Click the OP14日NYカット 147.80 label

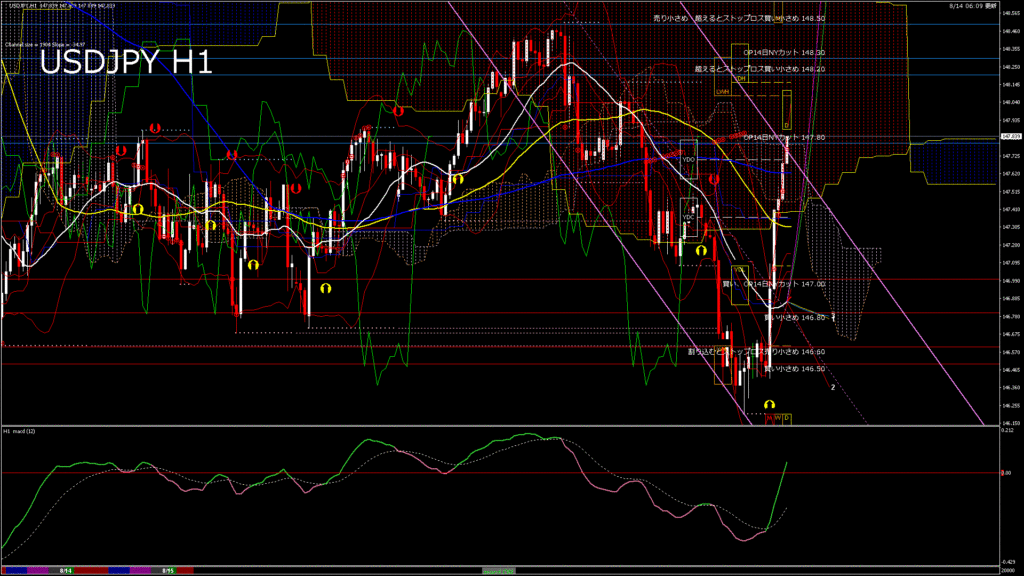[784, 136]
